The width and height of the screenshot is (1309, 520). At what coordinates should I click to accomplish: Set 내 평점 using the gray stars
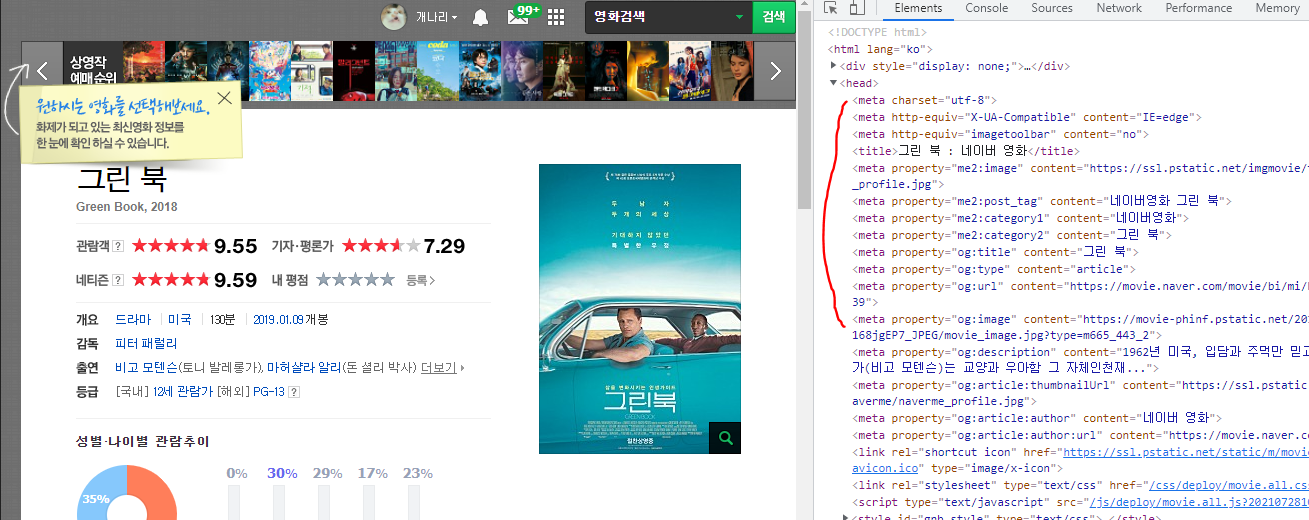355,280
